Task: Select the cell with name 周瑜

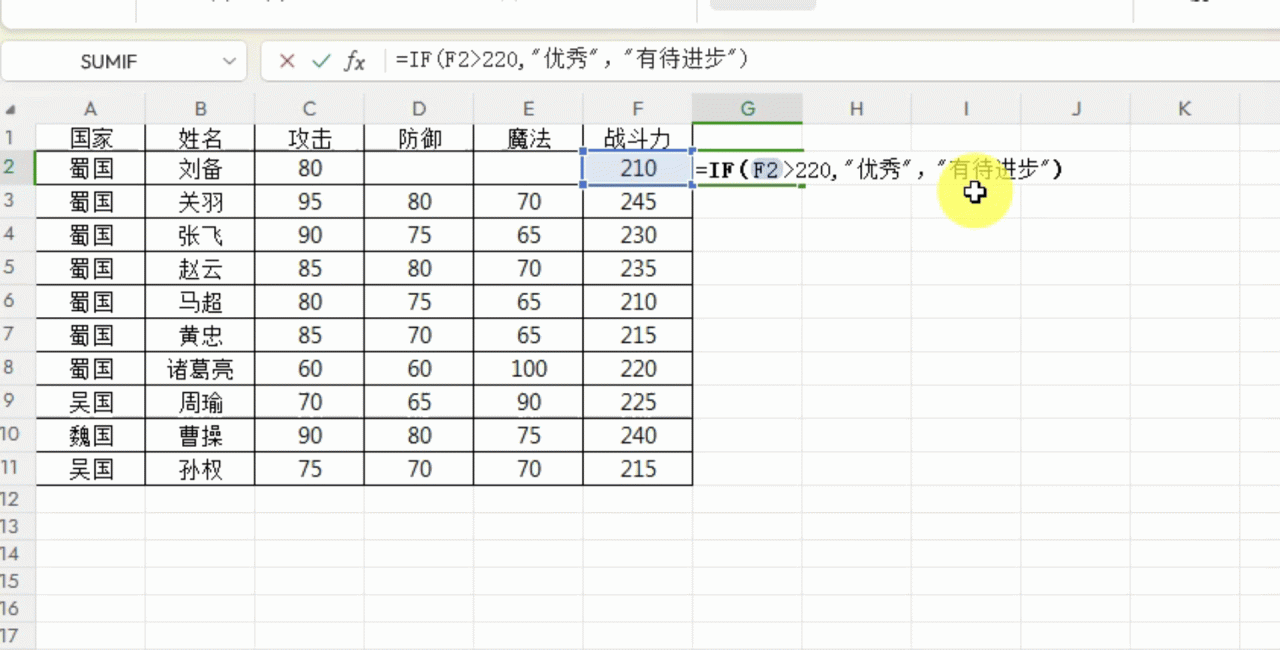Action: (x=200, y=402)
